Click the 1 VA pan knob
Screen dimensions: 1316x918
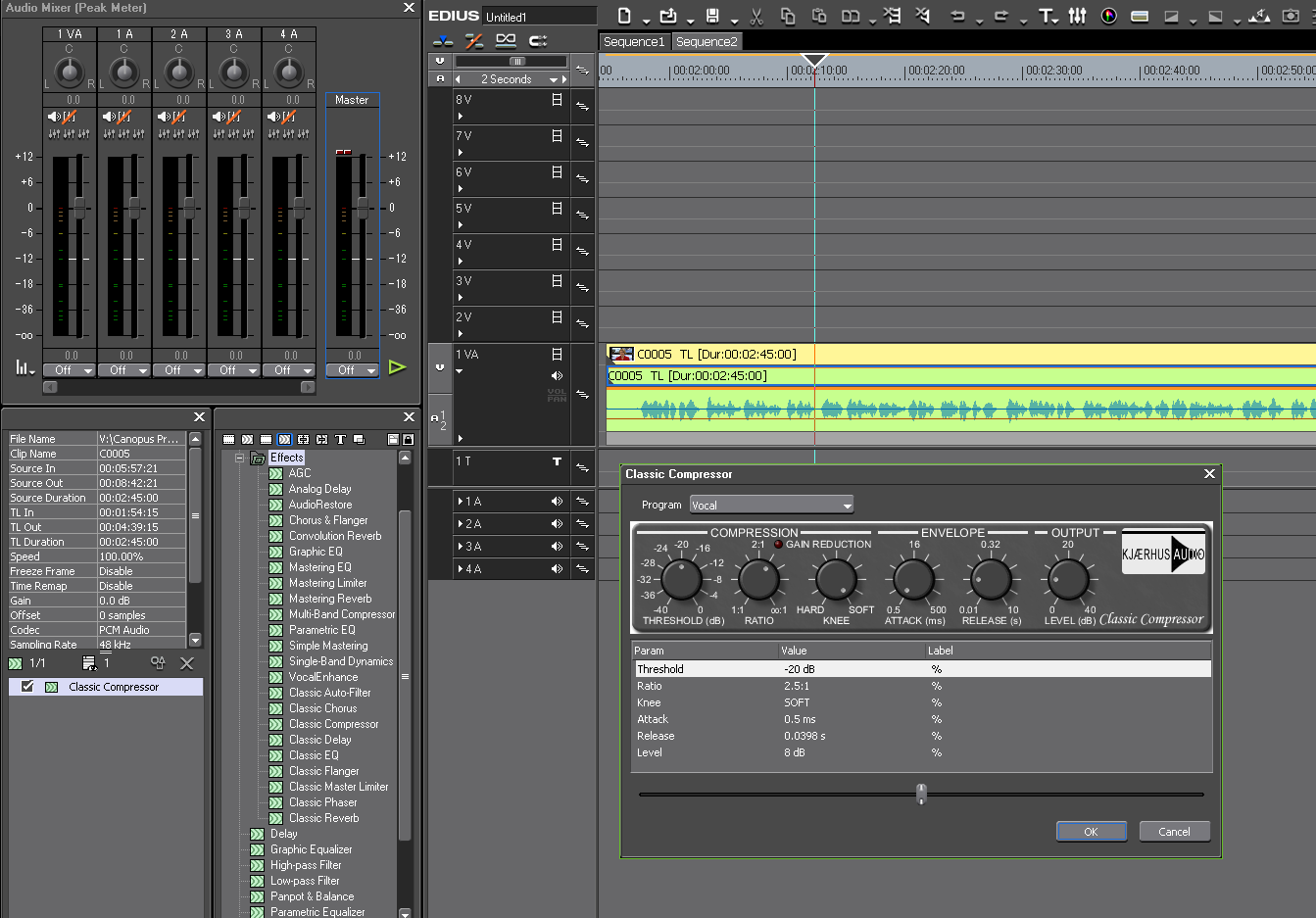coord(69,71)
